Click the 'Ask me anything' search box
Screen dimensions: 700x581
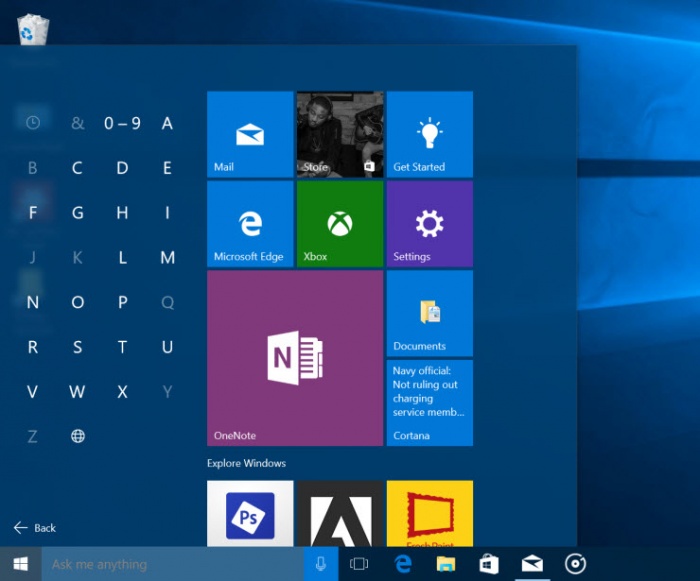tap(172, 564)
